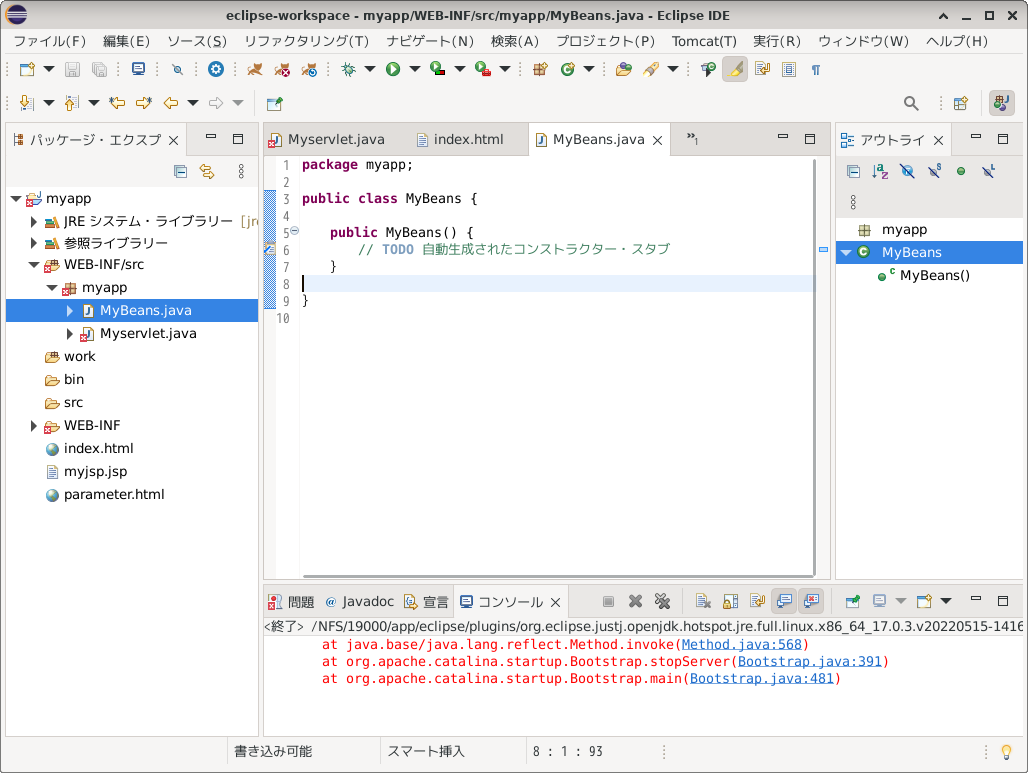Run the program with the green play icon
The image size is (1028, 773).
click(x=393, y=69)
